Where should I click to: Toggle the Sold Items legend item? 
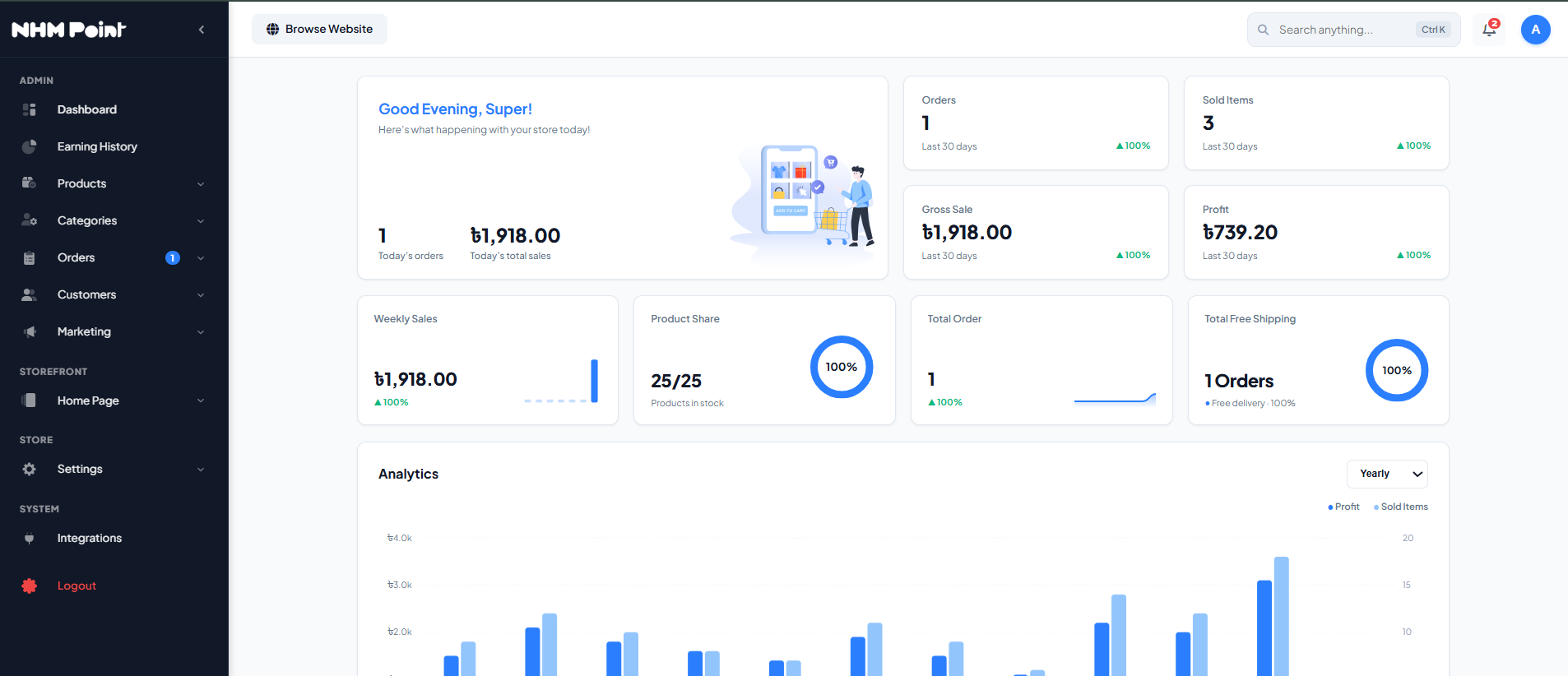click(x=1401, y=507)
